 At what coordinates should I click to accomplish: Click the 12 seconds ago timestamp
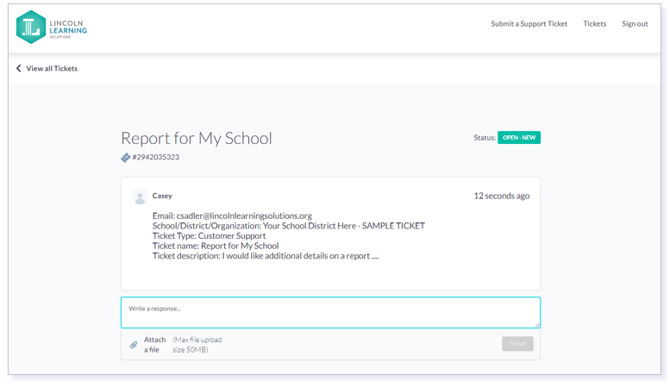[x=502, y=196]
